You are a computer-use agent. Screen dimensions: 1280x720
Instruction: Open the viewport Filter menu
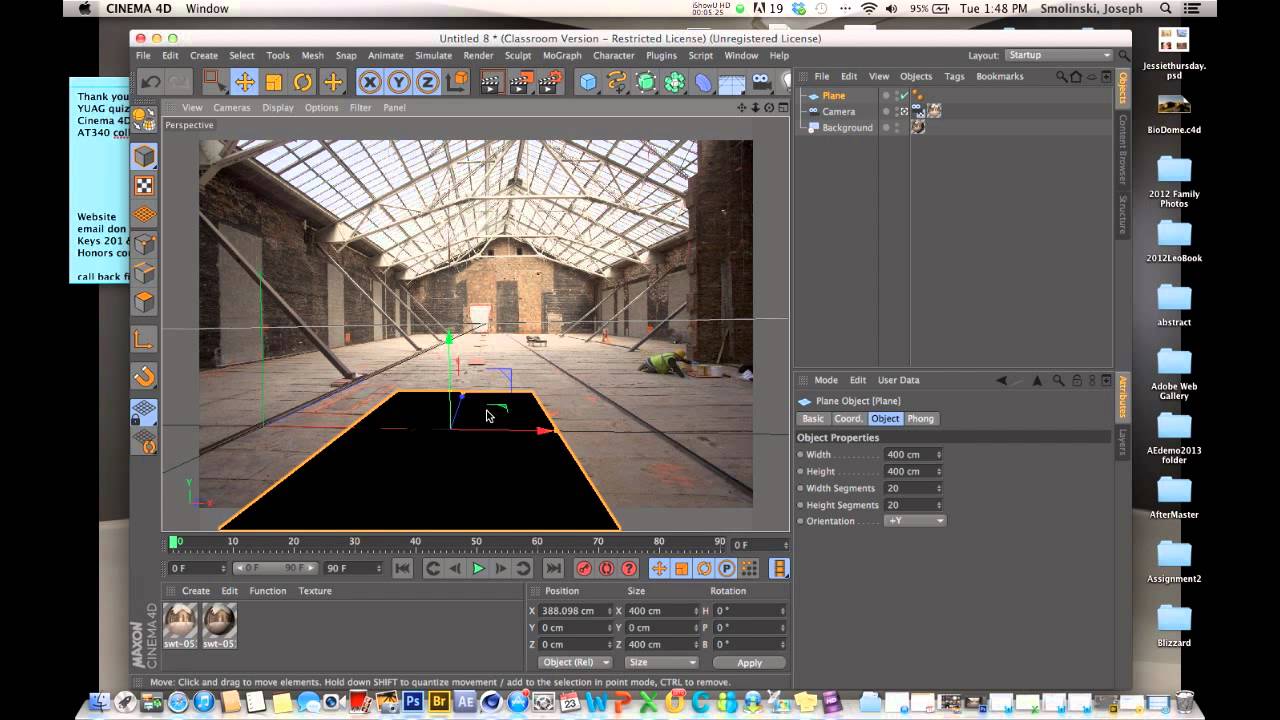point(360,107)
